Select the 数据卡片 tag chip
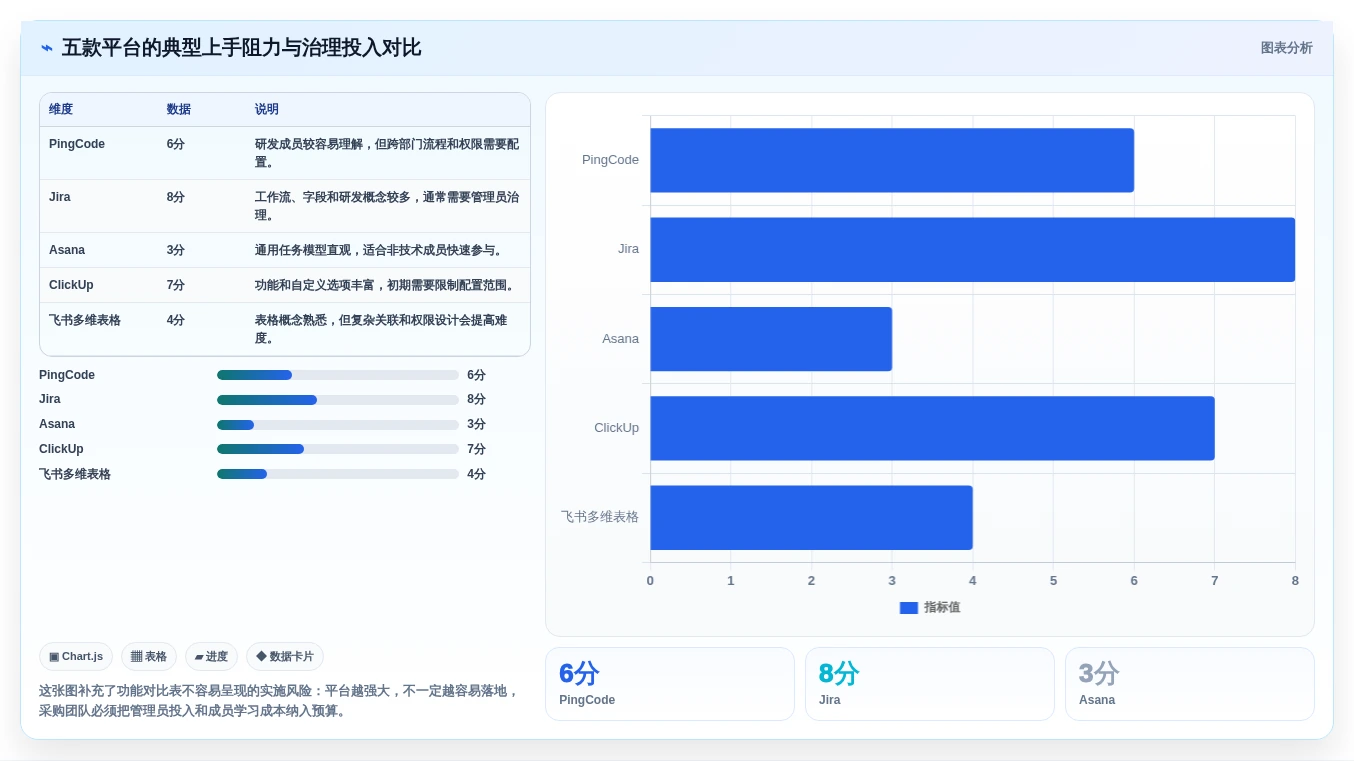Image resolution: width=1354 pixels, height=761 pixels. click(285, 656)
